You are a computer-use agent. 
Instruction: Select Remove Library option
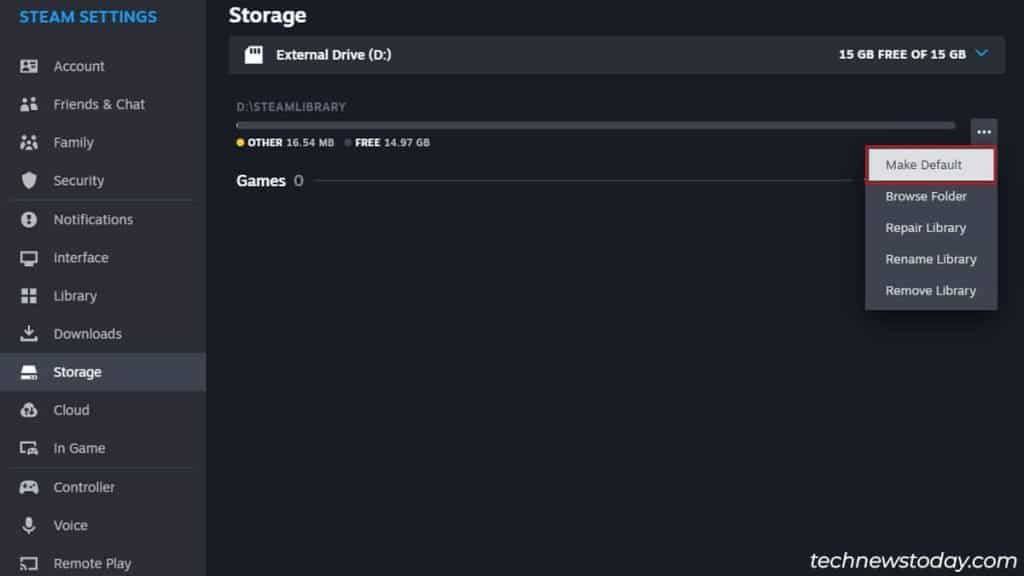pyautogui.click(x=930, y=290)
